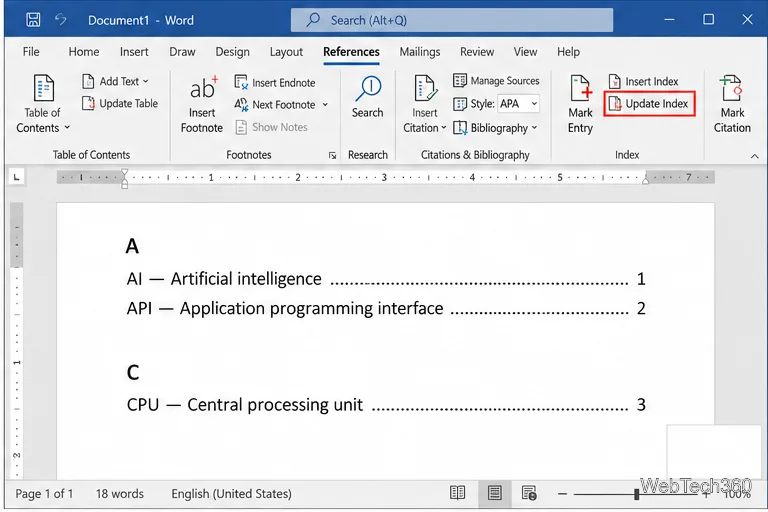Screen dimensions: 768x512
Task: Click the index heading letter C
Action: 133,372
